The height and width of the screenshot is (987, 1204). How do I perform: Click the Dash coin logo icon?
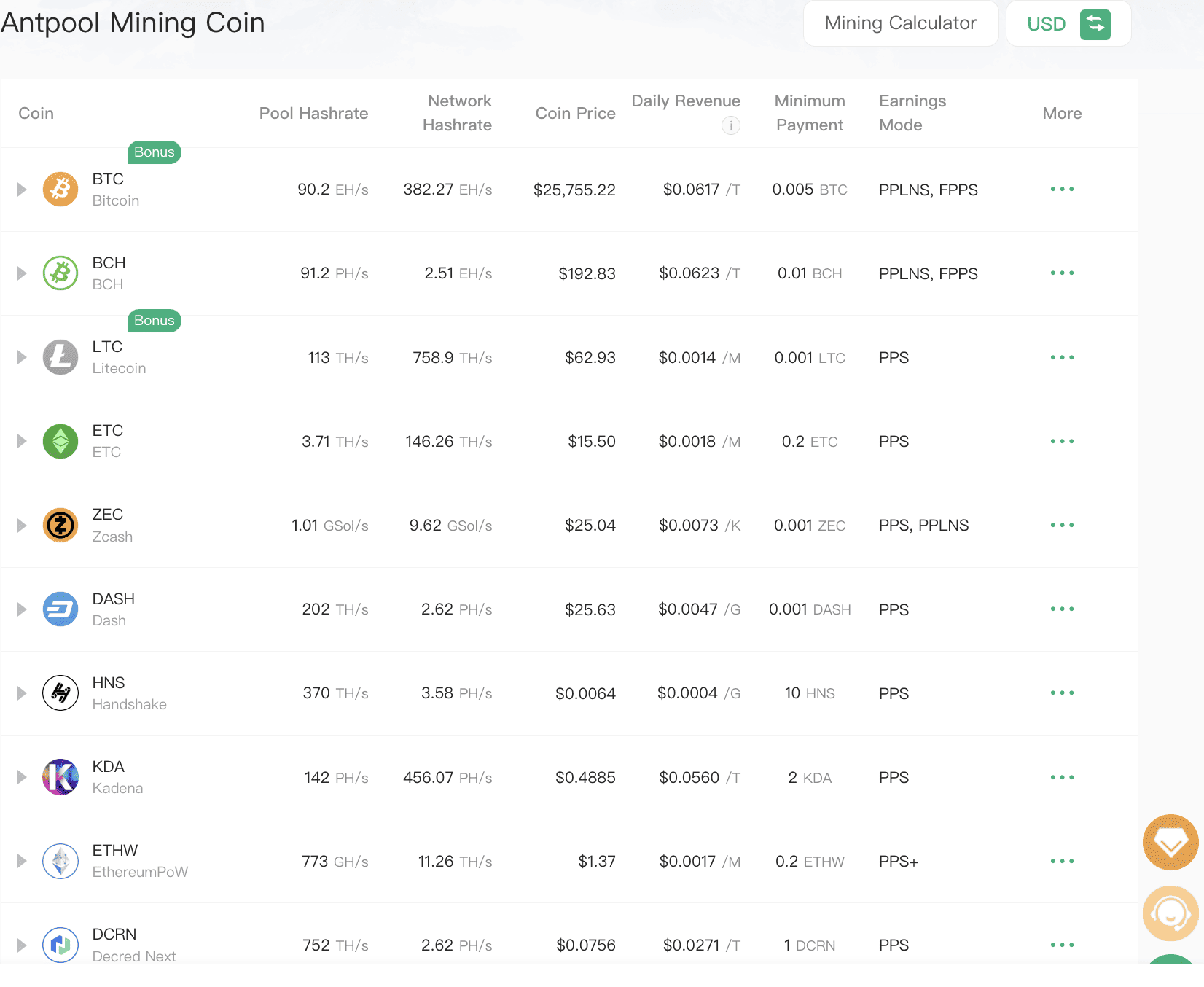(x=60, y=609)
